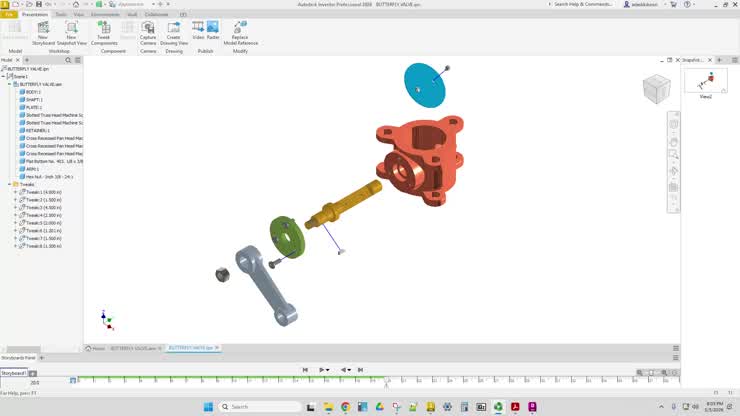Select the View2 snapshot thumbnail
The height and width of the screenshot is (416, 740).
pos(706,81)
